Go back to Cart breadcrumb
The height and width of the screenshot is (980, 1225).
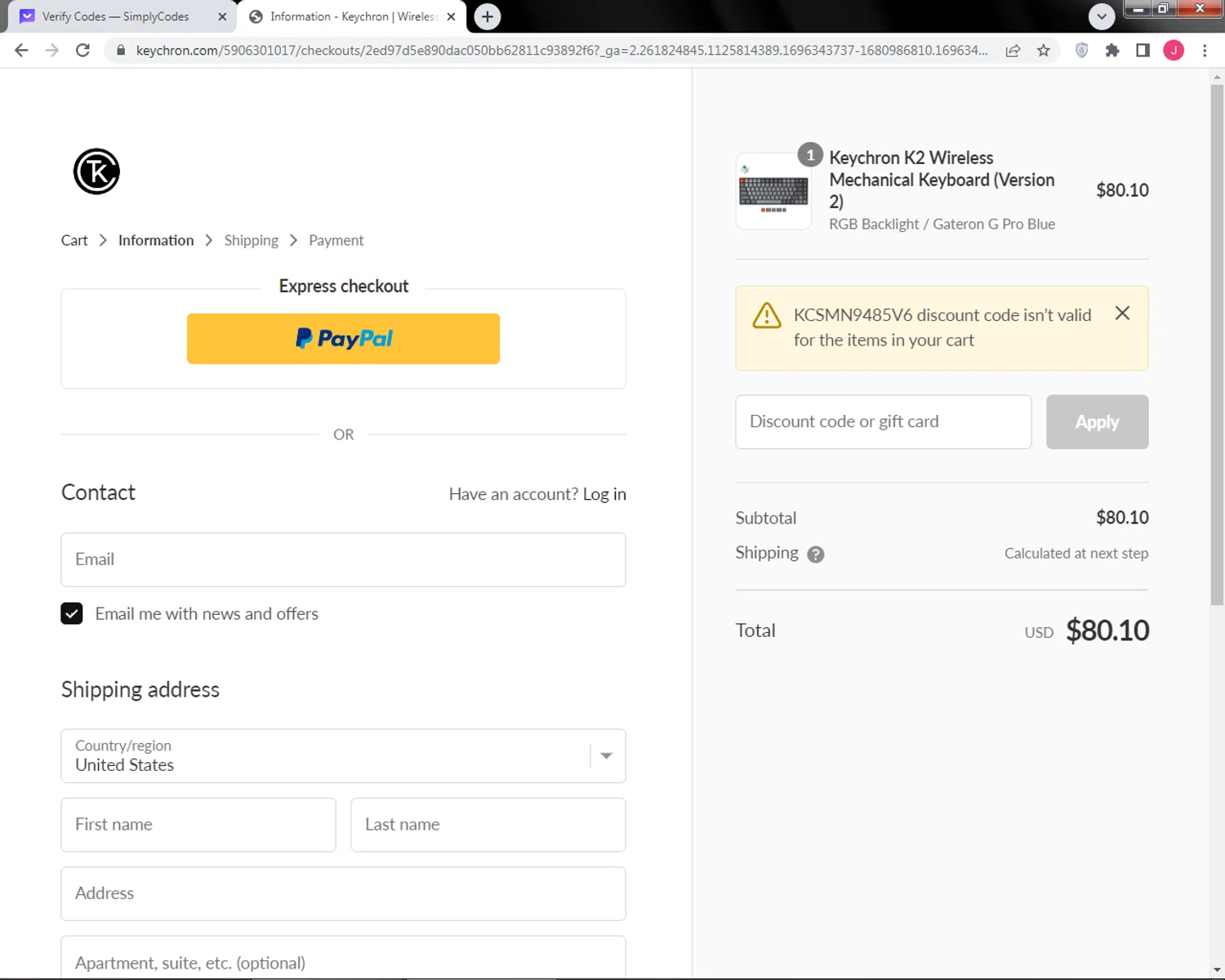tap(74, 240)
